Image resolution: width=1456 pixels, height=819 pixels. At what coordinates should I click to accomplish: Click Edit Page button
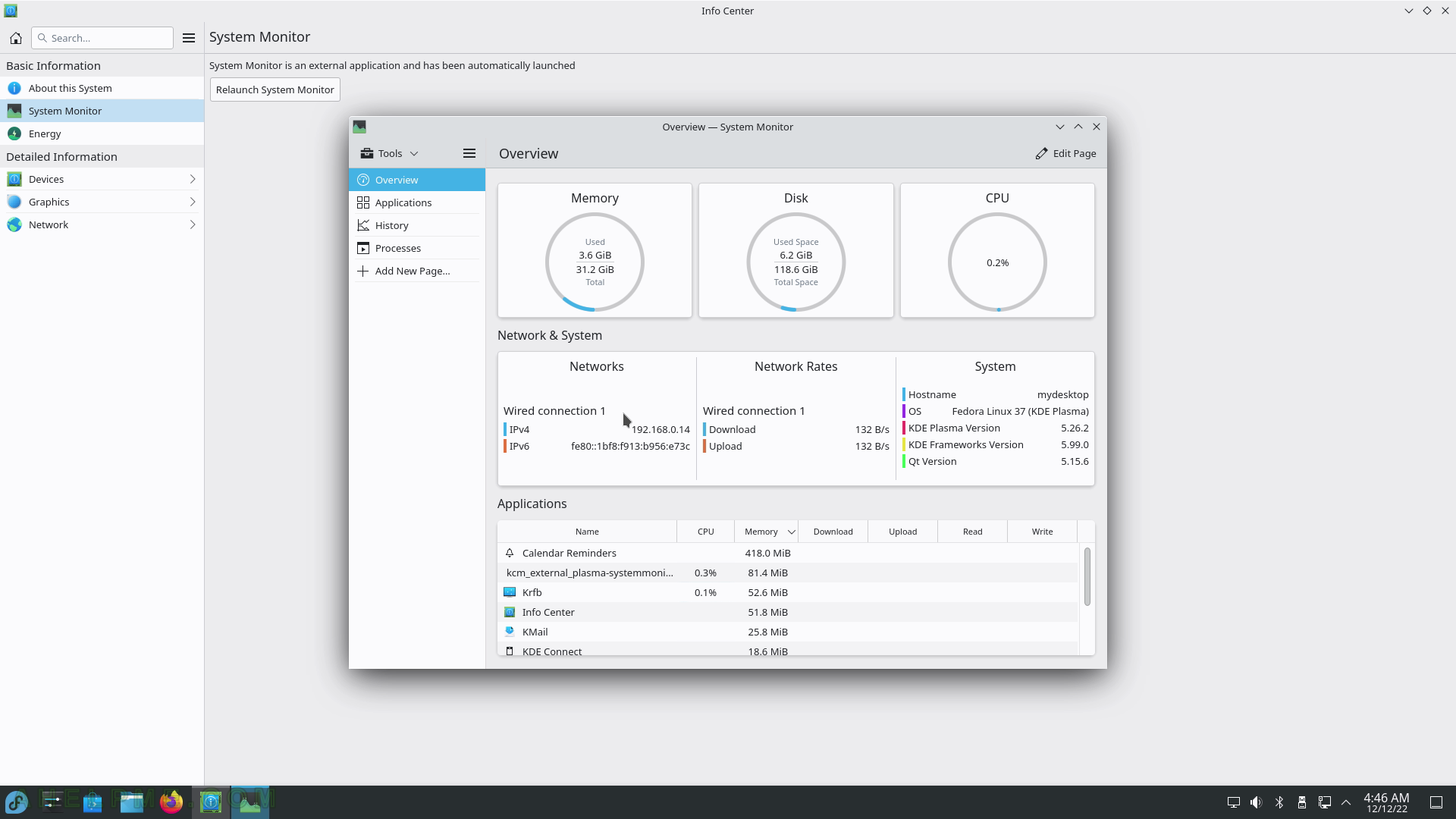[x=1065, y=153]
